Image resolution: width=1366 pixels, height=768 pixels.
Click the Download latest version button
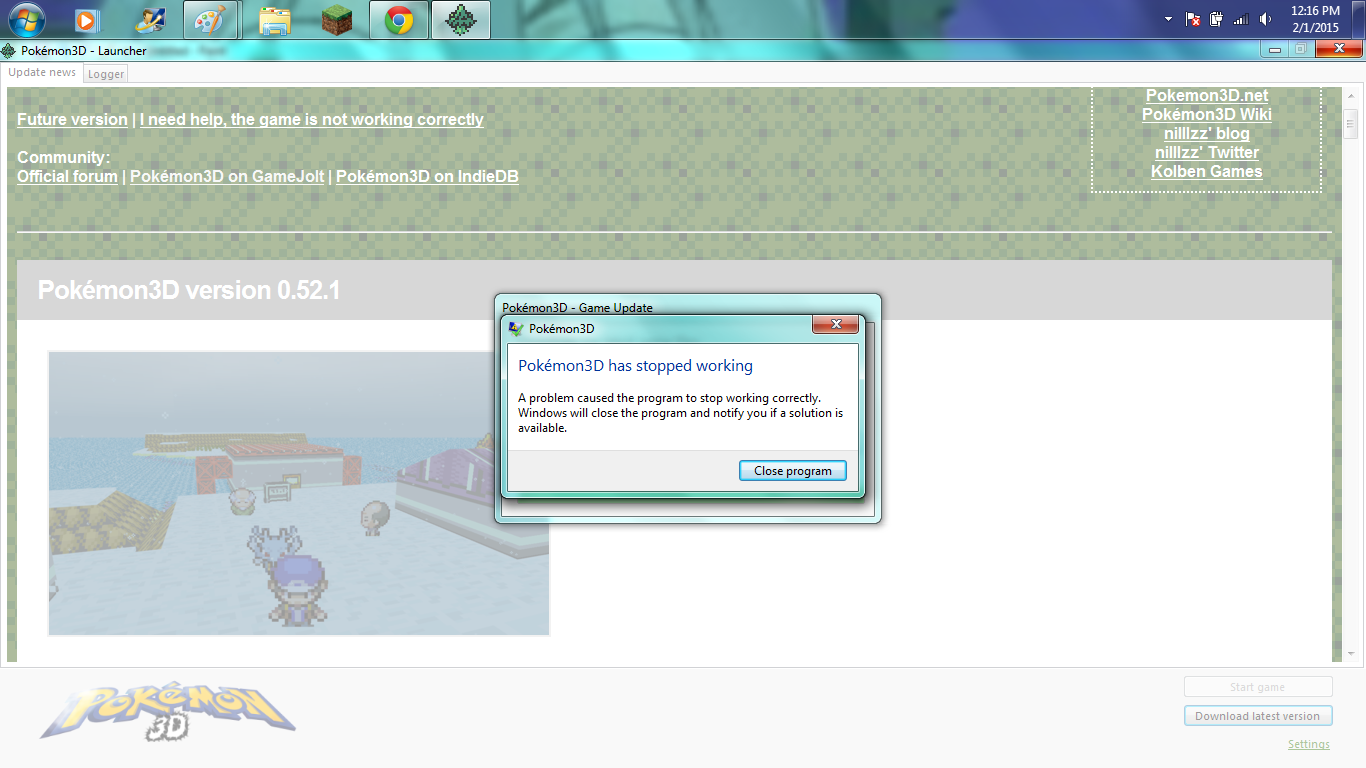pyautogui.click(x=1258, y=716)
